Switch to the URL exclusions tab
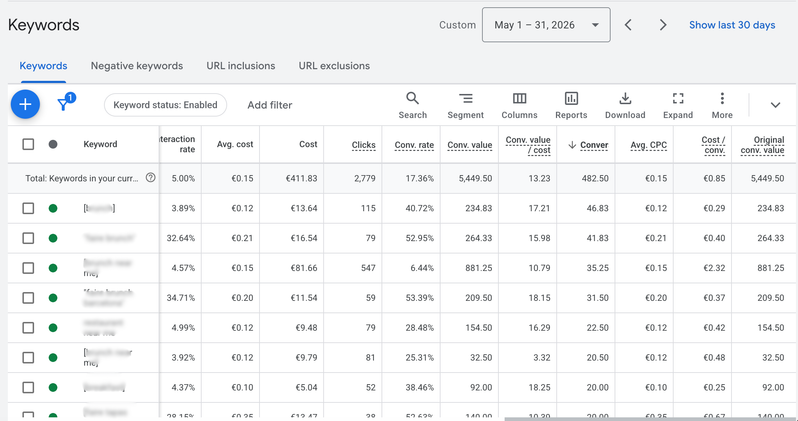798x421 pixels. [334, 66]
